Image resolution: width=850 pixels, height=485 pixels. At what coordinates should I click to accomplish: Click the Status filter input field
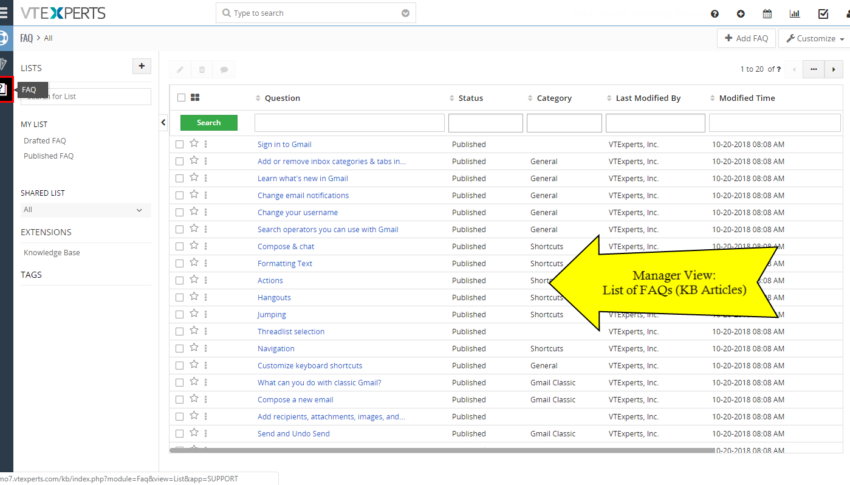point(485,123)
